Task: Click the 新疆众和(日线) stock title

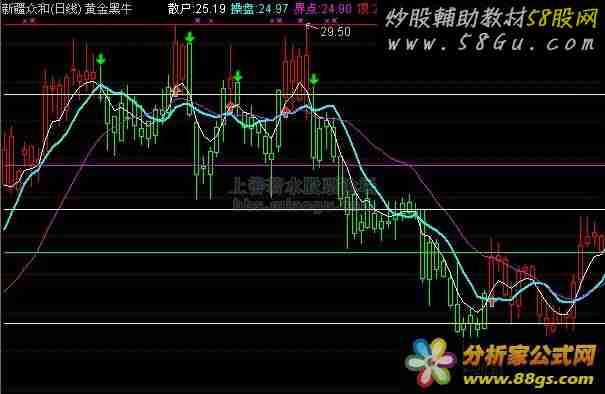Action: tap(41, 8)
